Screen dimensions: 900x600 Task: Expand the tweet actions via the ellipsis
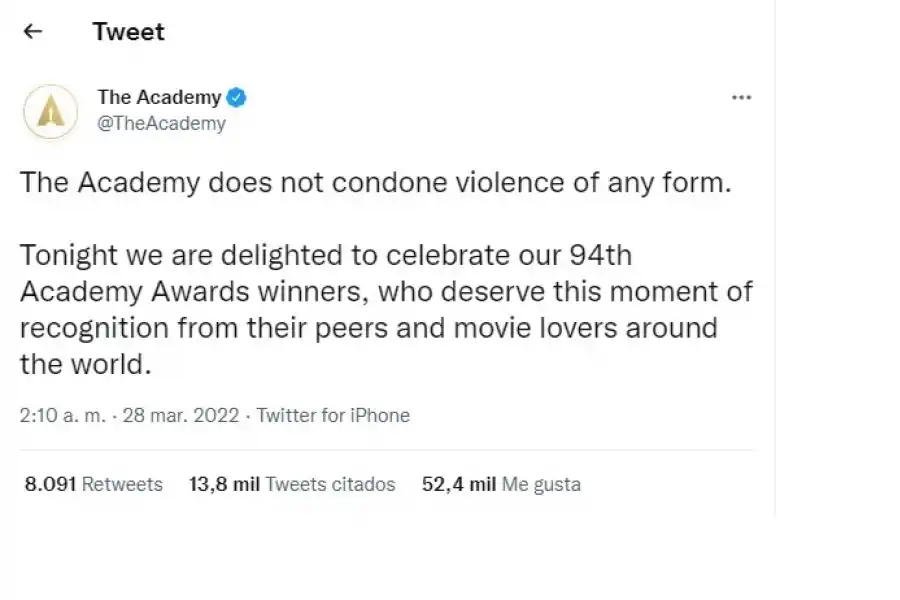[741, 97]
